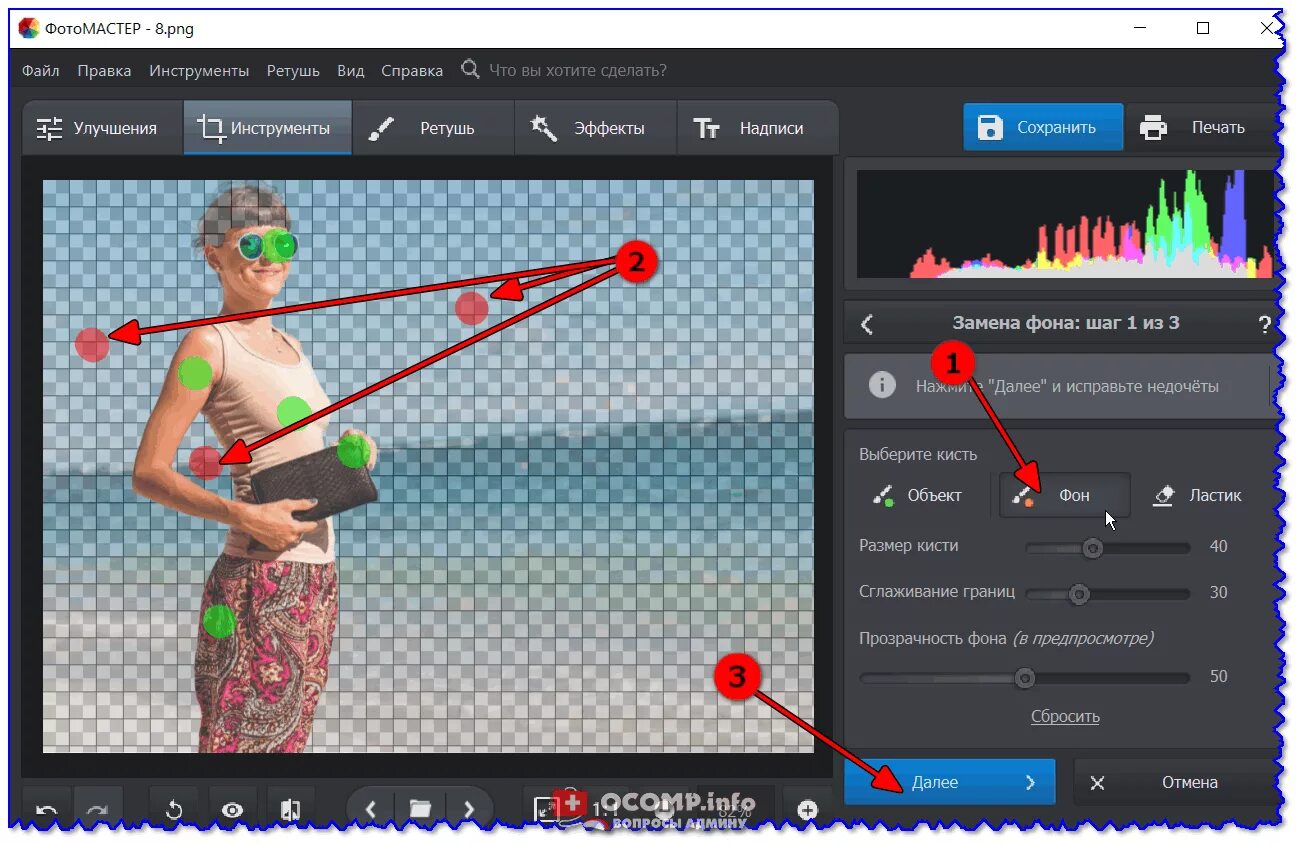
Task: Minimize the ФотоМАСТЕР window
Action: pyautogui.click(x=1139, y=28)
